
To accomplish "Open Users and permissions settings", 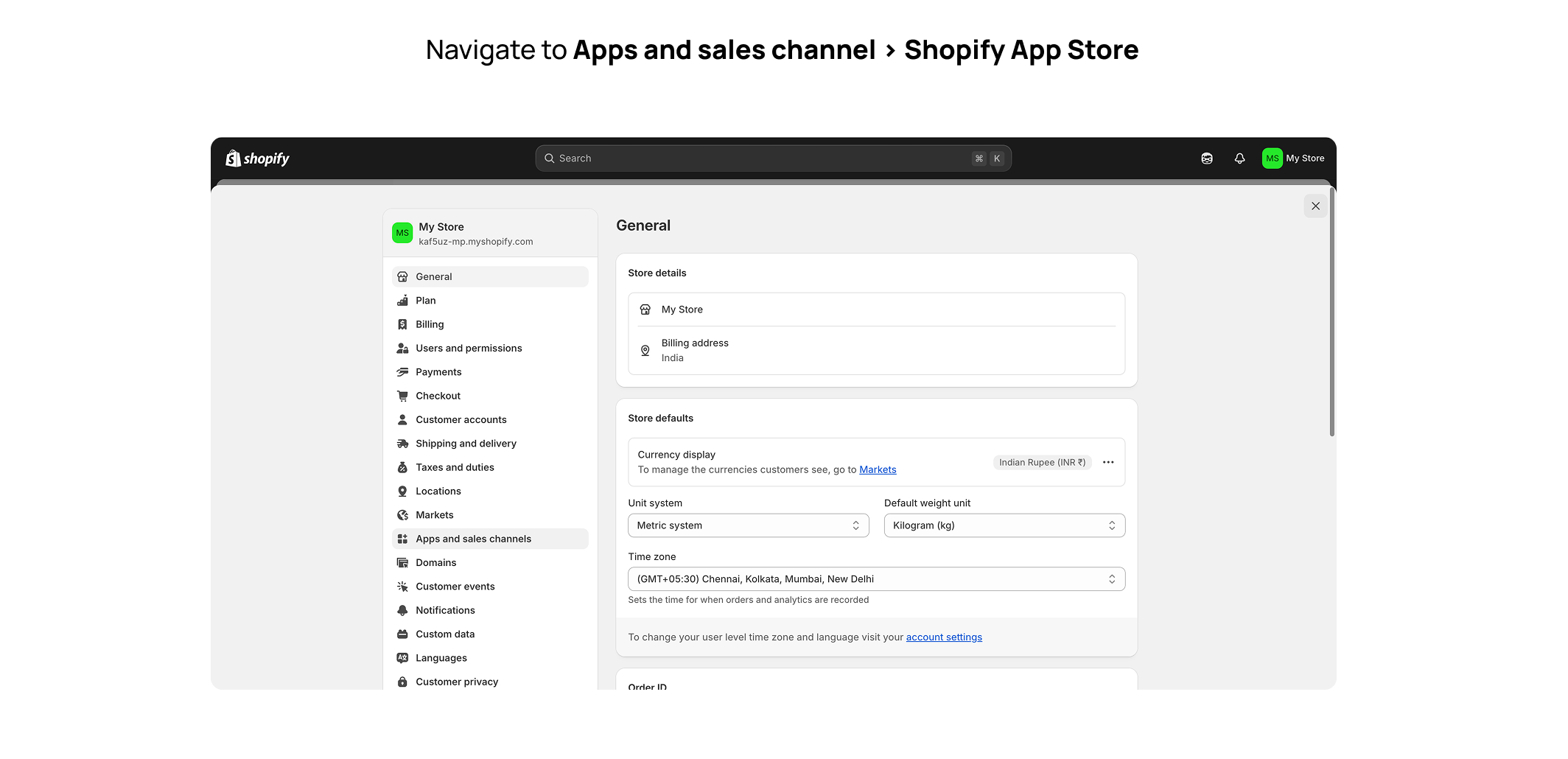I will click(x=469, y=348).
